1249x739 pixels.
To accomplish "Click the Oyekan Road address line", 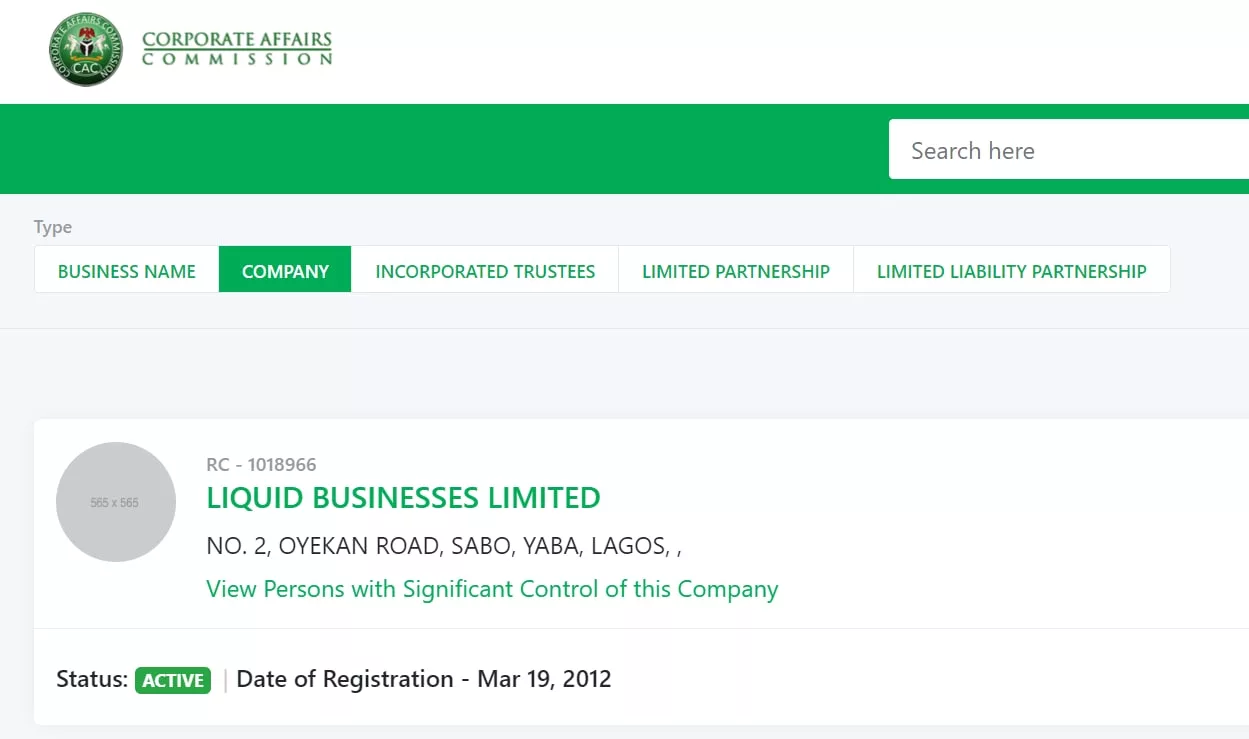I will (444, 546).
